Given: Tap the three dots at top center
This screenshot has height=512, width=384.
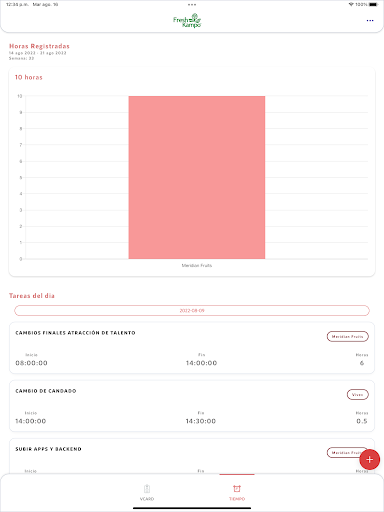Looking at the screenshot, I should pyautogui.click(x=192, y=5).
